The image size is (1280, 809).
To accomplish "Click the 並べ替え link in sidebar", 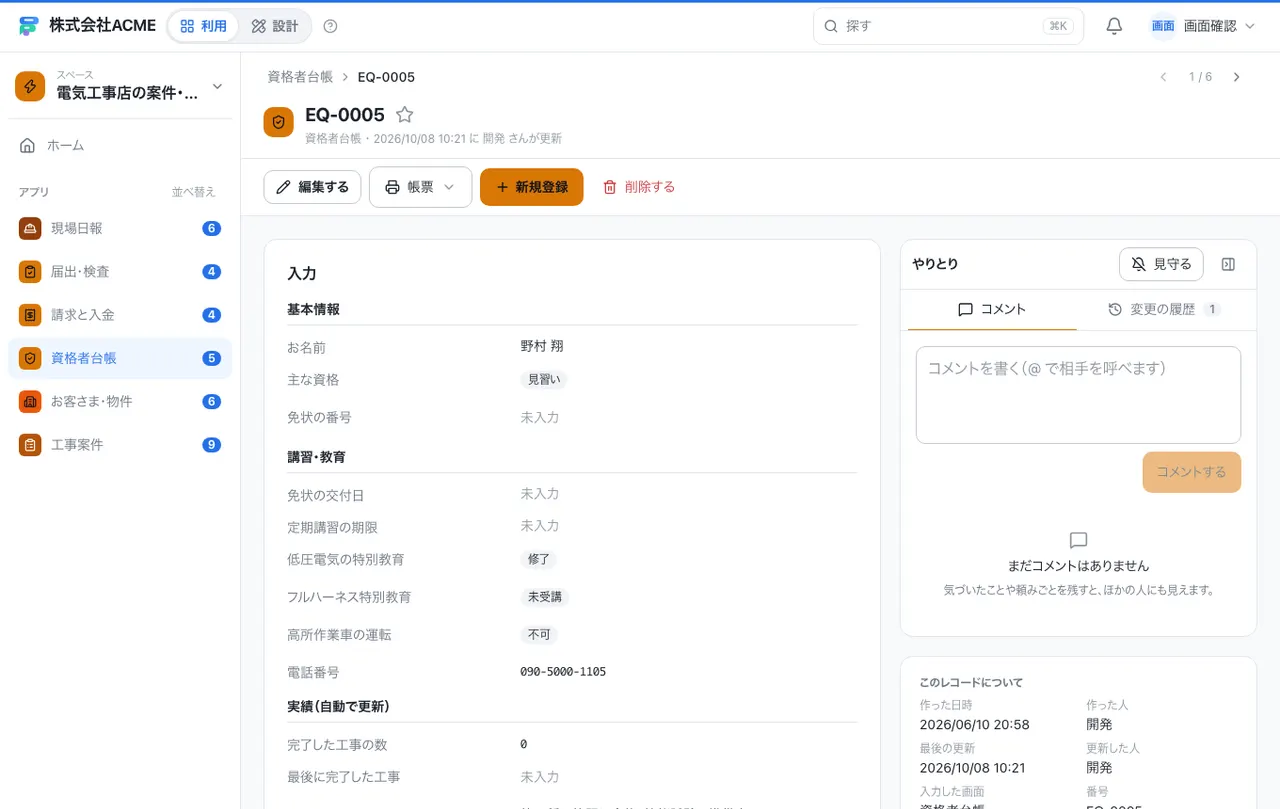I will (x=194, y=192).
